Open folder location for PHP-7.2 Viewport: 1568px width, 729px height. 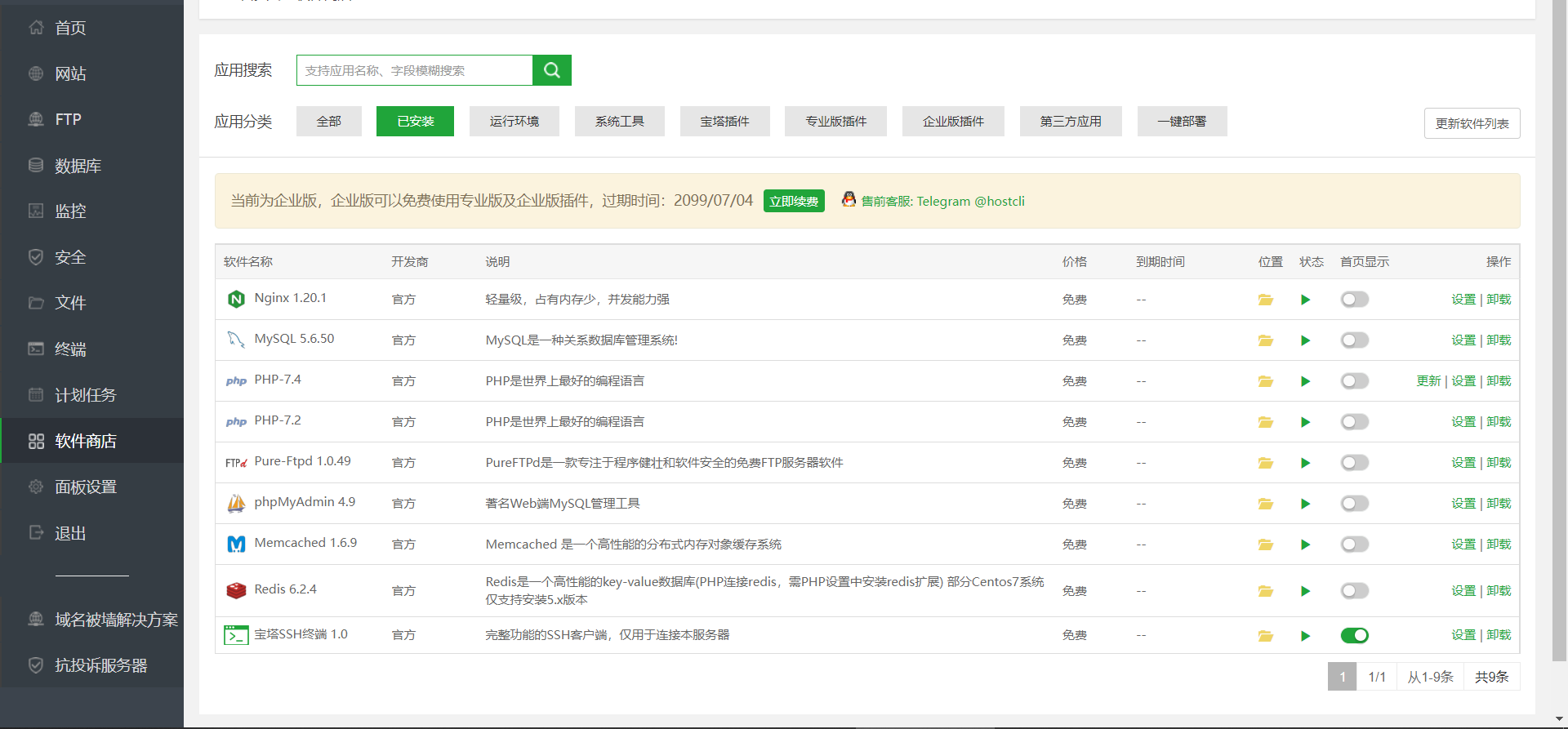click(x=1266, y=422)
